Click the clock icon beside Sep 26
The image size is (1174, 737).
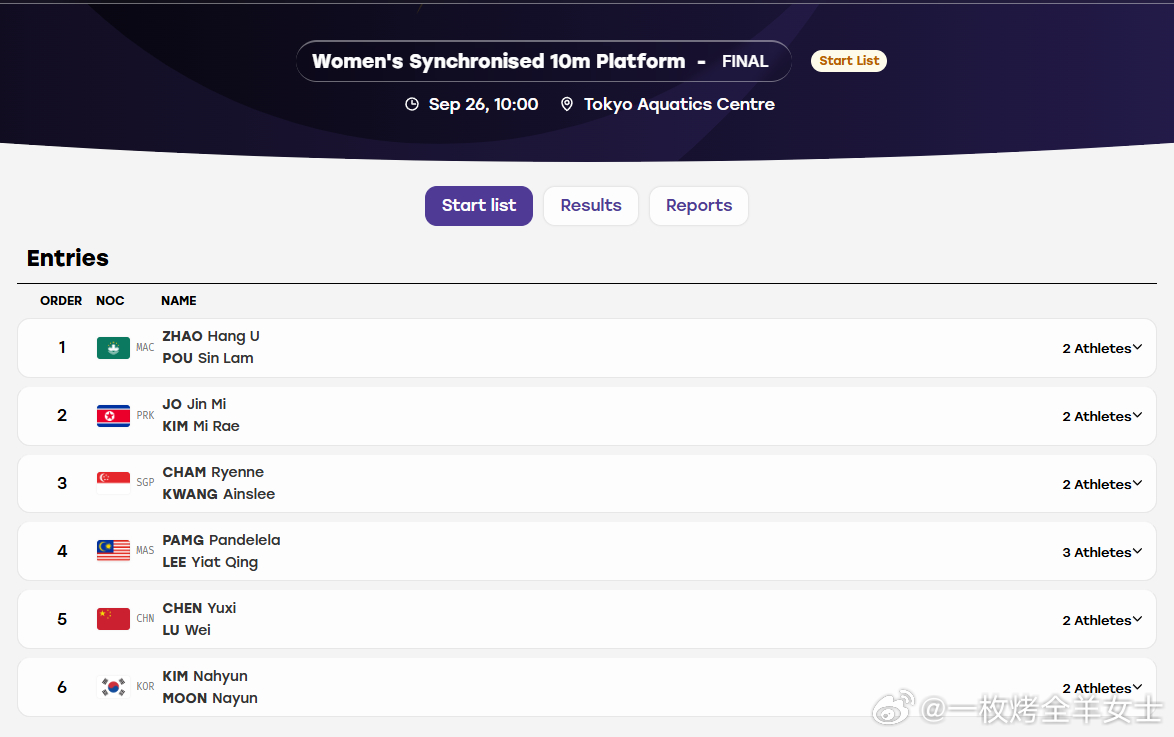pyautogui.click(x=412, y=104)
